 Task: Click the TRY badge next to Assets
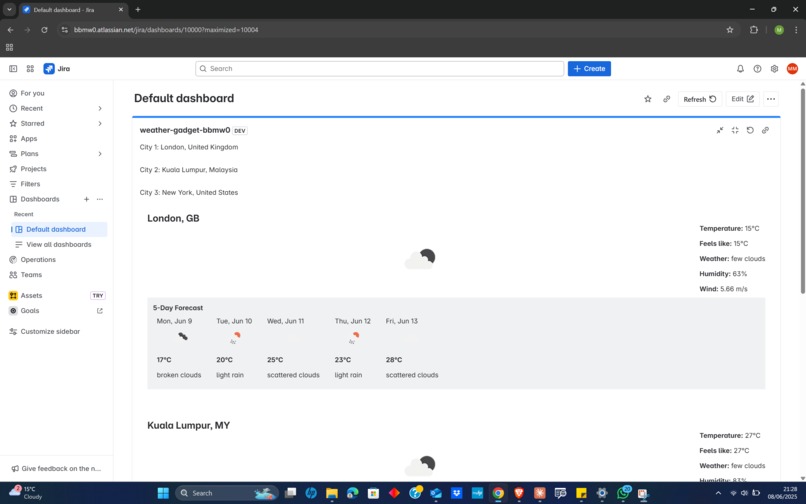point(98,296)
